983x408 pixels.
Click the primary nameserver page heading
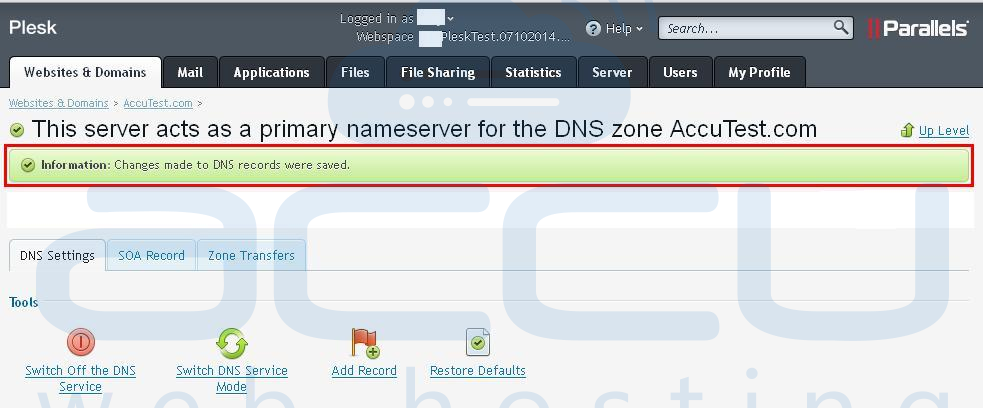click(424, 129)
